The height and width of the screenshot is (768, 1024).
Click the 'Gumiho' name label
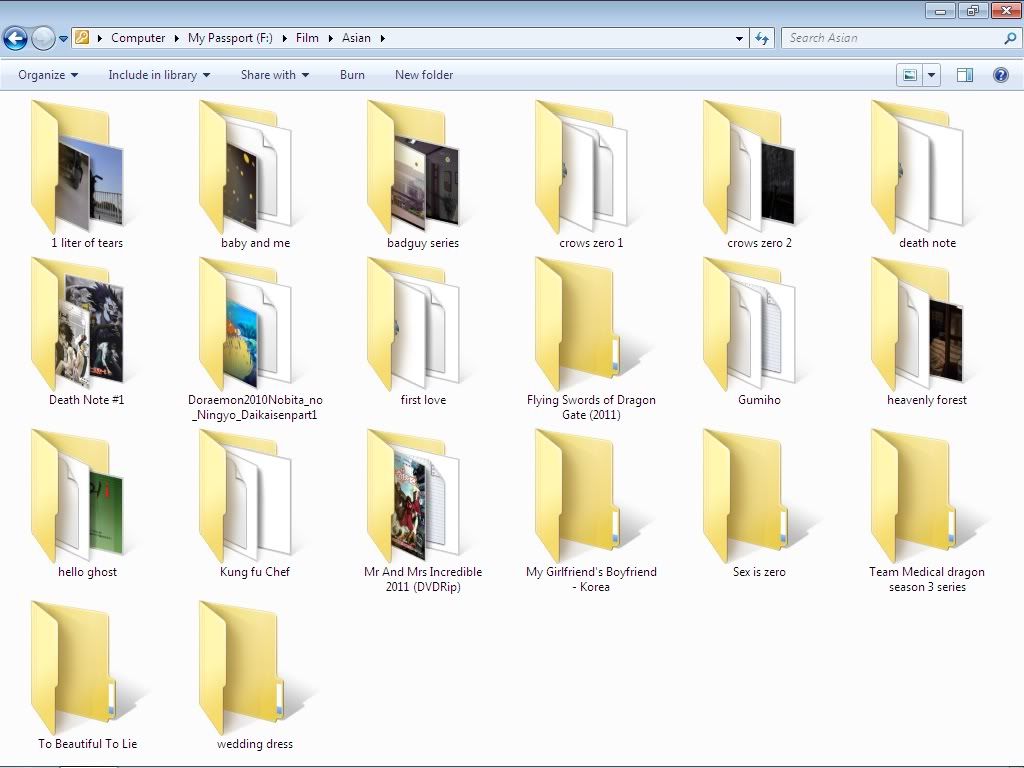click(759, 400)
